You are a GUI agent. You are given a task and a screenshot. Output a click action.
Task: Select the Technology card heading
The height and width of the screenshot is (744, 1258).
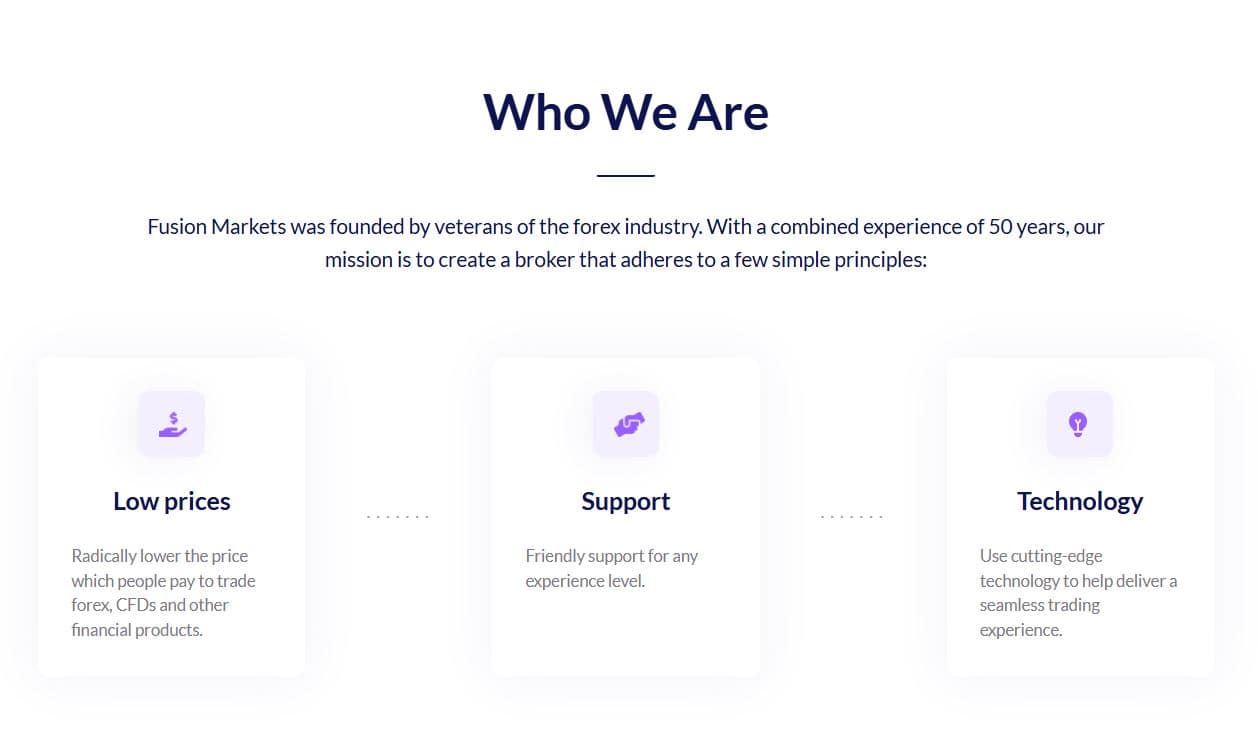point(1080,501)
